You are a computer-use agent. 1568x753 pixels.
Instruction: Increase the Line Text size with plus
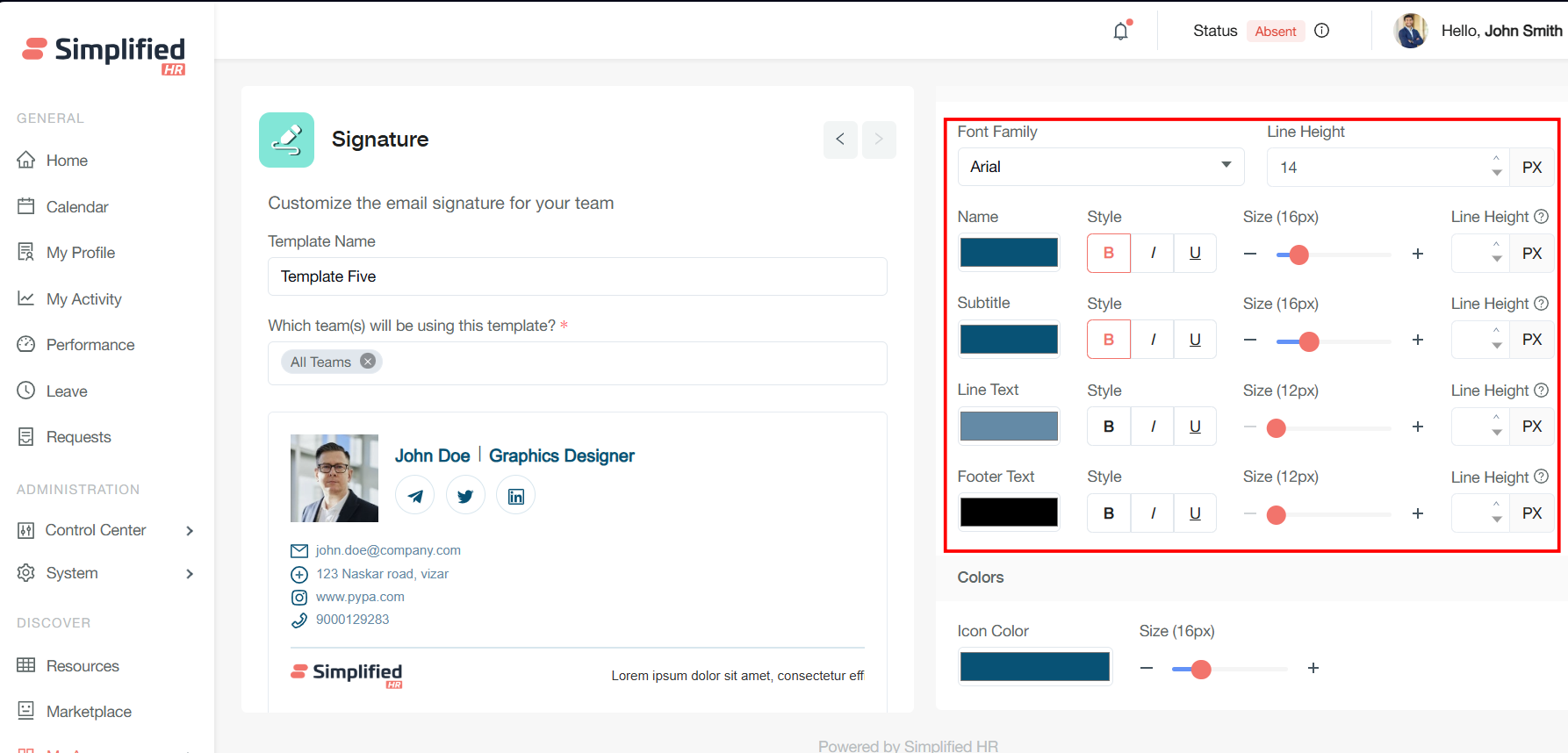coord(1417,427)
